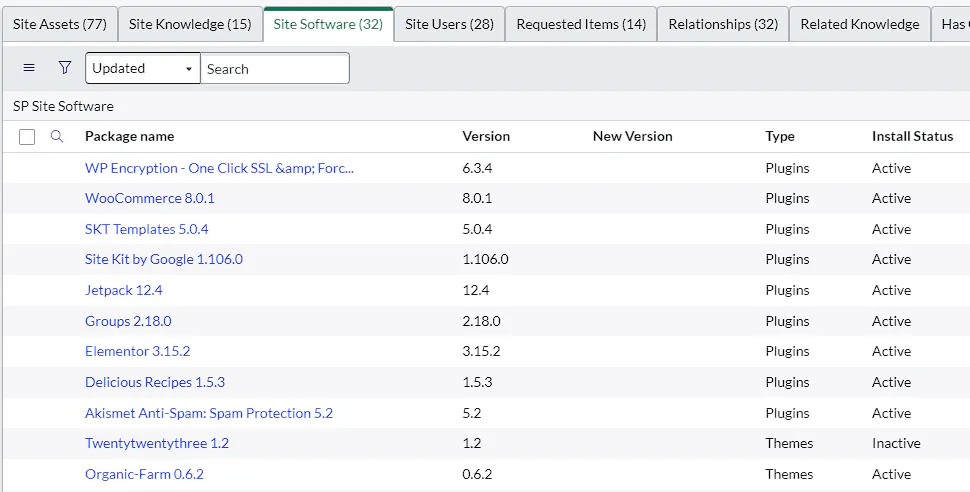The width and height of the screenshot is (970, 492).
Task: Click the Themes type in Twentytwentythree row
Action: click(789, 444)
